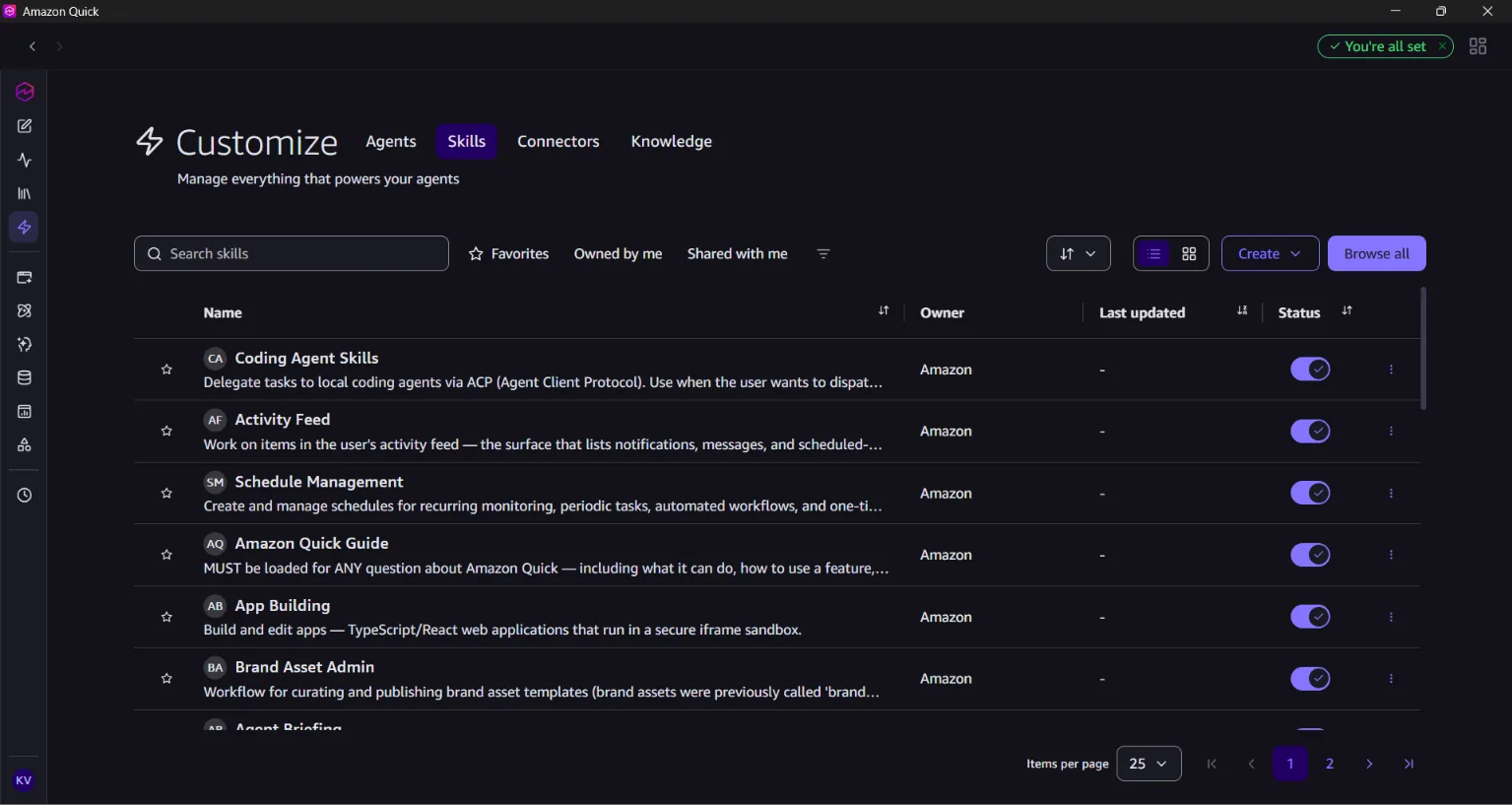Go back with the navigation arrow

point(33,46)
